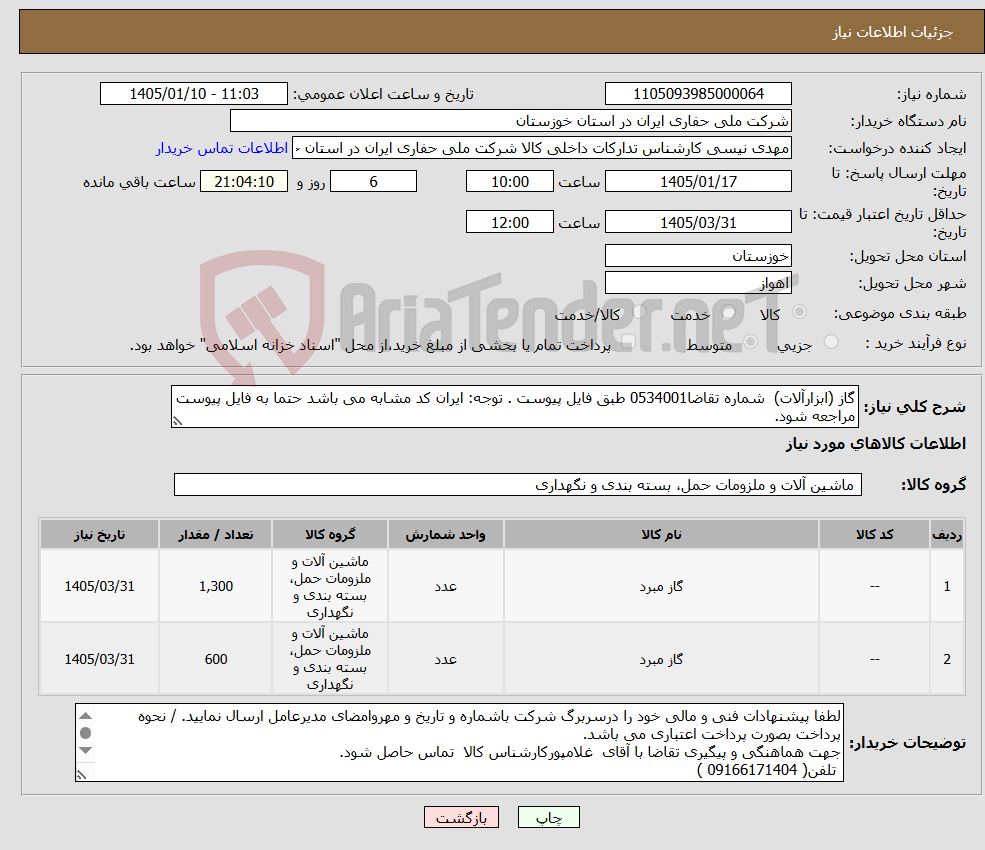
Task: Click quantity 1,300 cell
Action: 215,587
